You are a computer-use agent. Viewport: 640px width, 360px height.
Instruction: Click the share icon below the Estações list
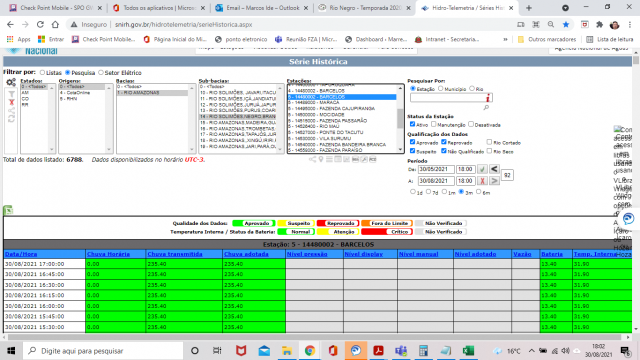pos(312,160)
